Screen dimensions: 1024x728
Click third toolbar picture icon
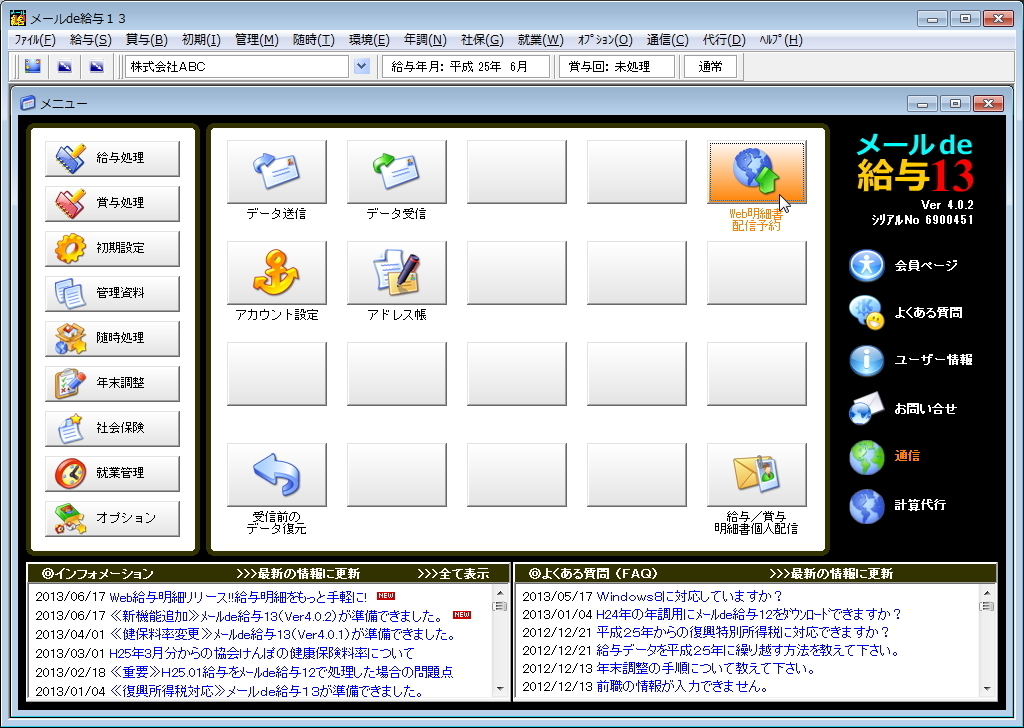pyautogui.click(x=97, y=66)
